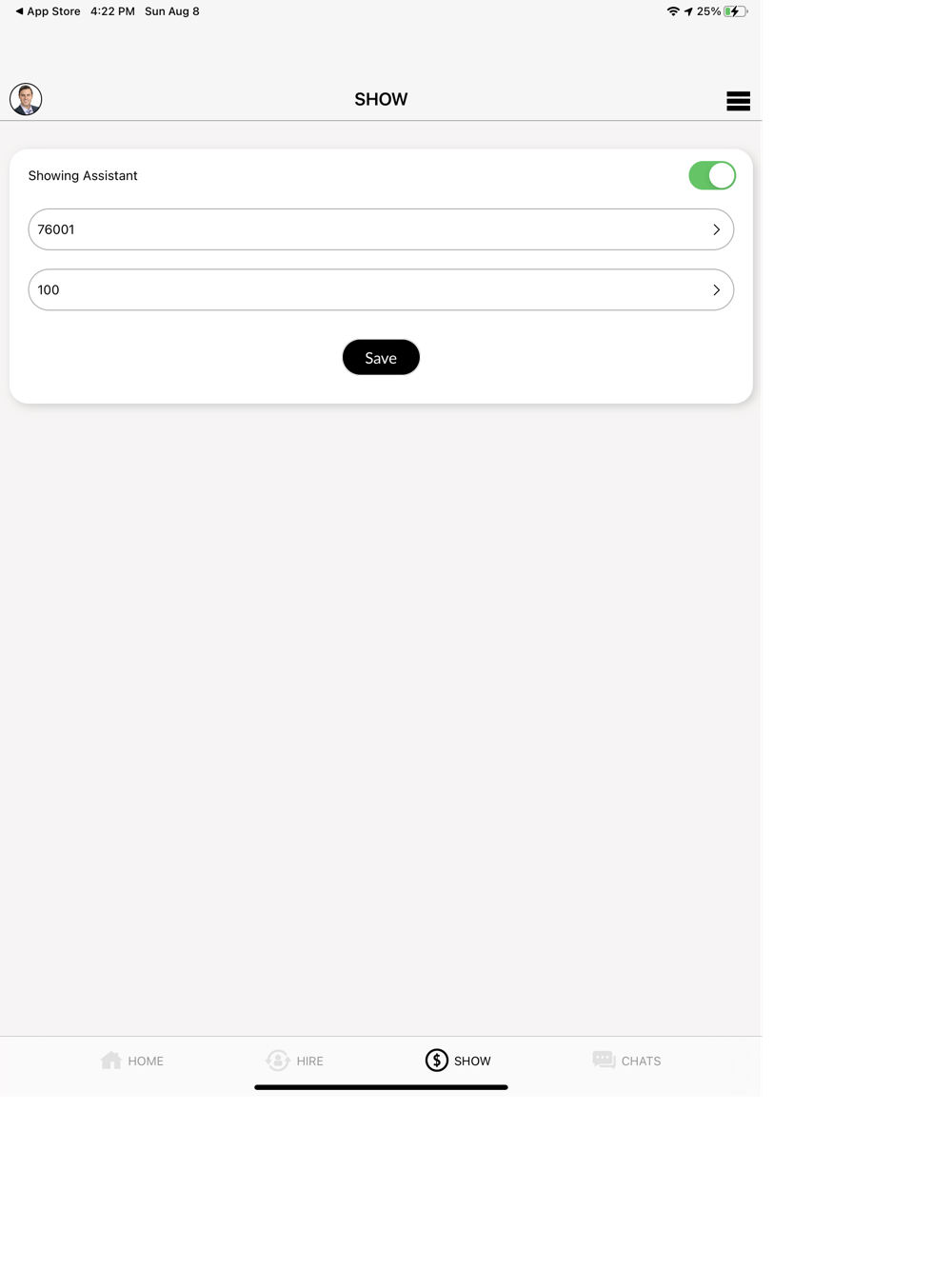The width and height of the screenshot is (952, 1270).
Task: Open the hamburger menu icon
Action: (x=738, y=101)
